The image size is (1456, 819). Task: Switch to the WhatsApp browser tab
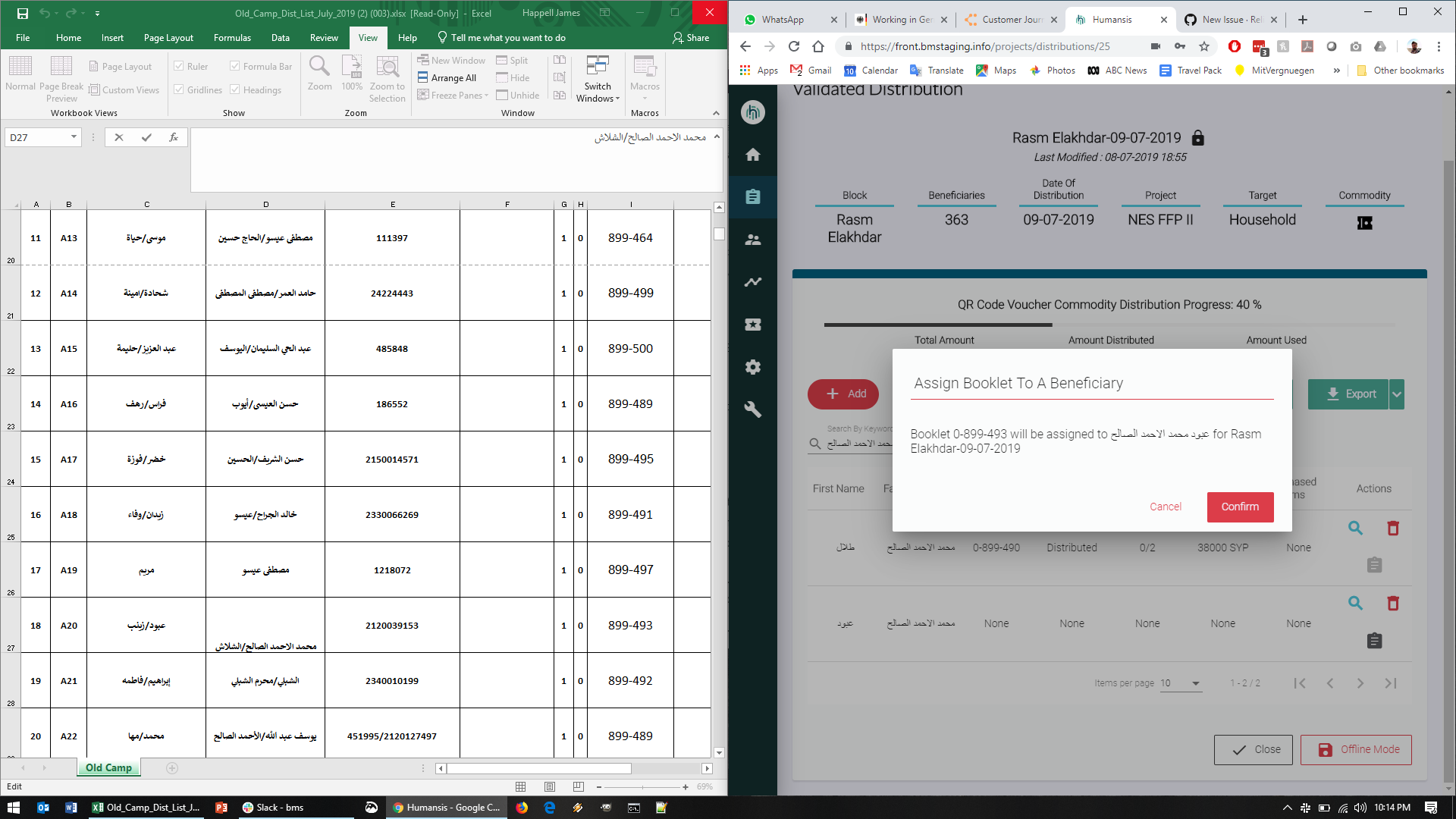(x=783, y=20)
